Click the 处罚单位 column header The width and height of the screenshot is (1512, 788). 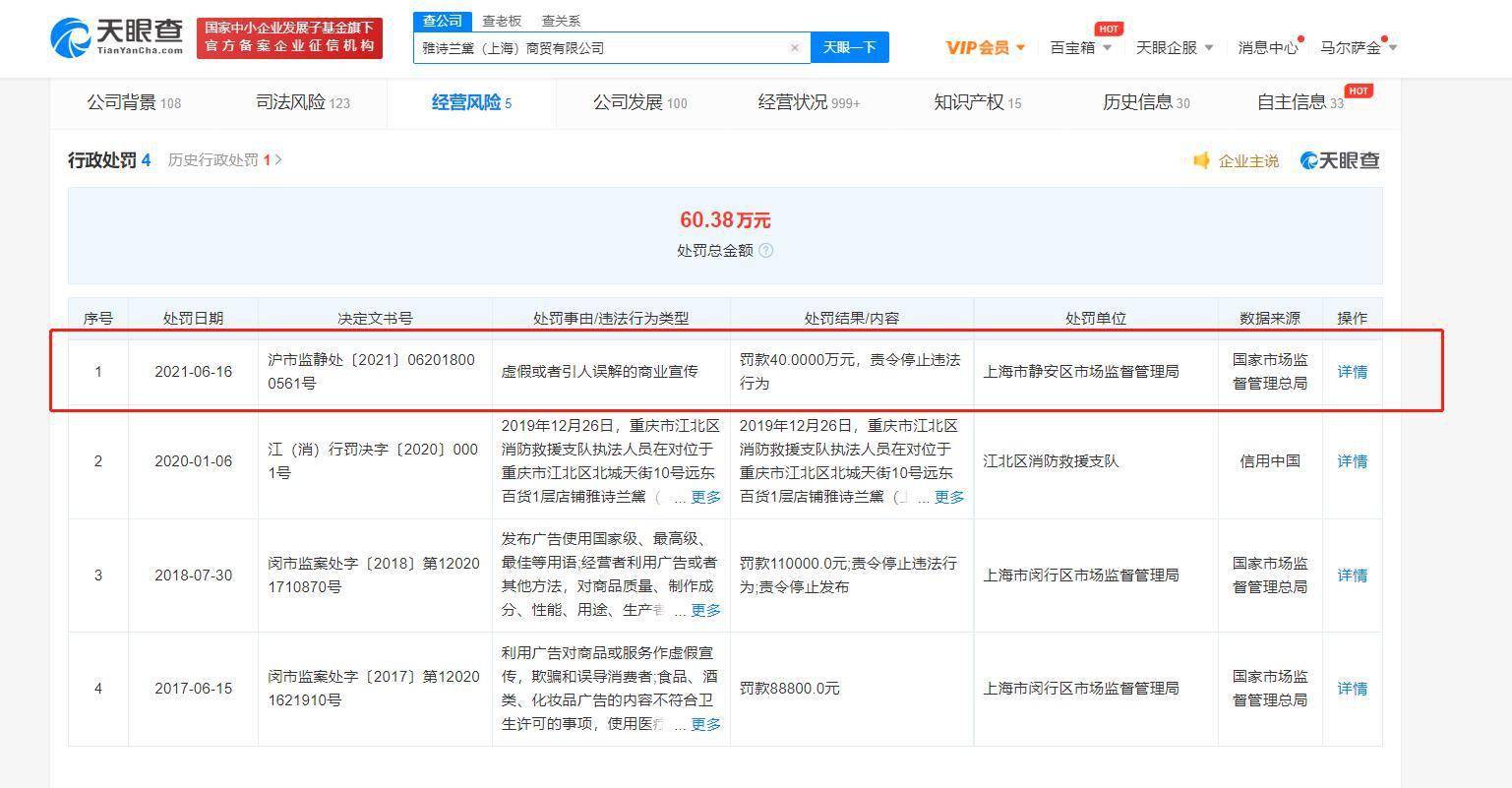pyautogui.click(x=1096, y=318)
